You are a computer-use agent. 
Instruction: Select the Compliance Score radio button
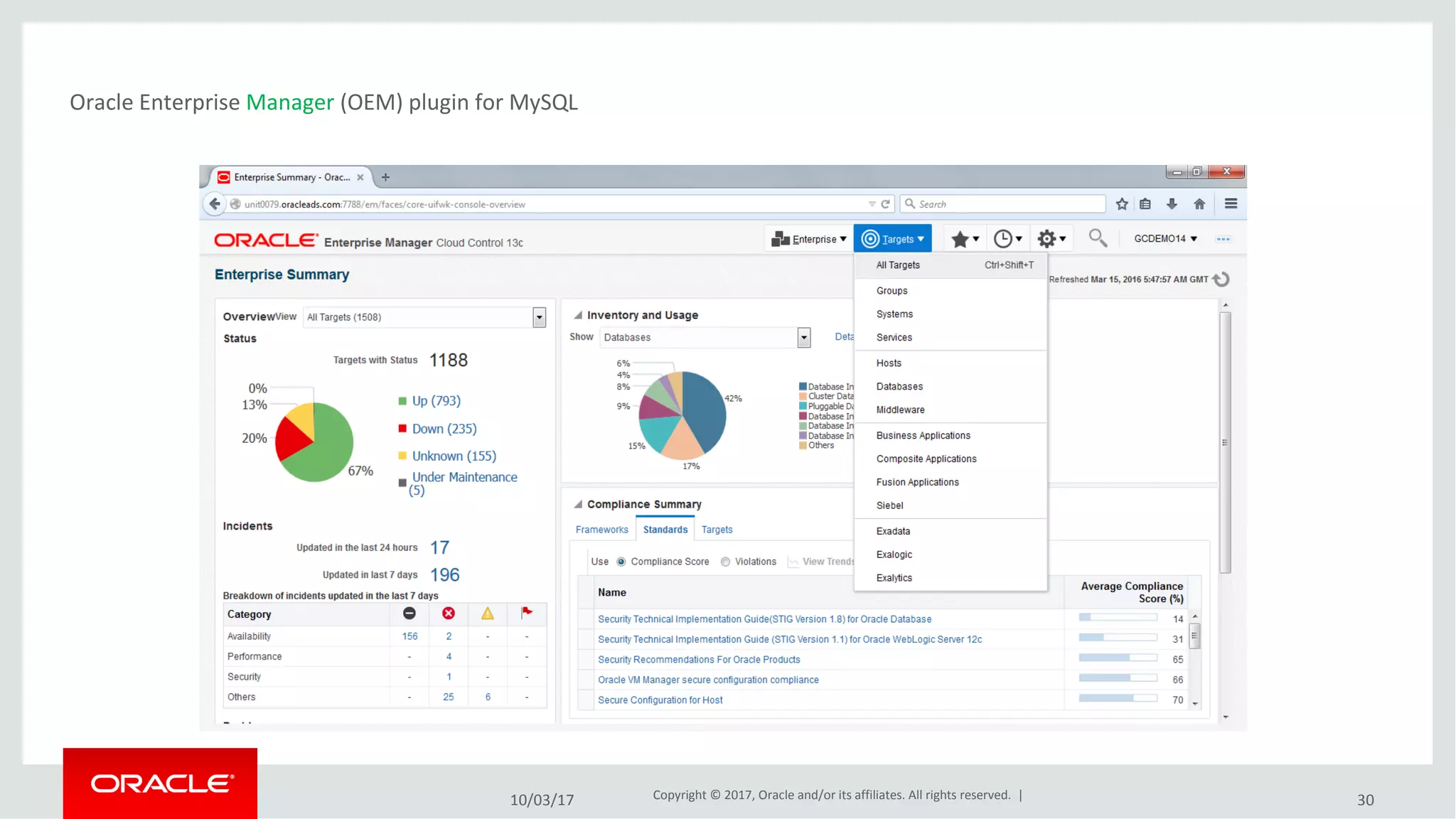point(621,562)
